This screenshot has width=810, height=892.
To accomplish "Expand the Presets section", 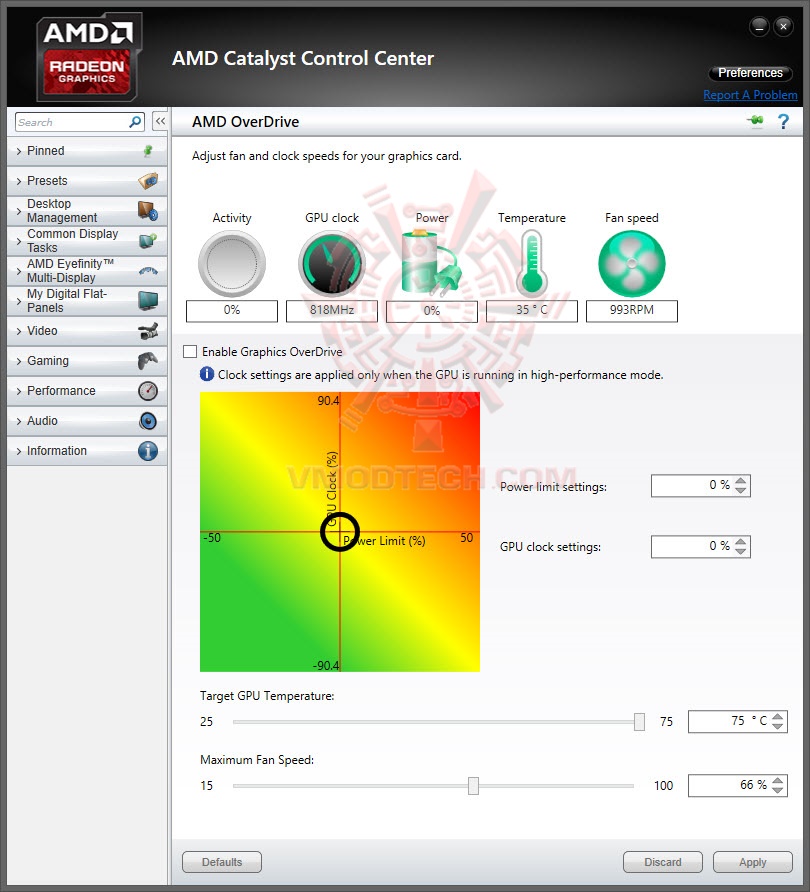I will pyautogui.click(x=87, y=181).
